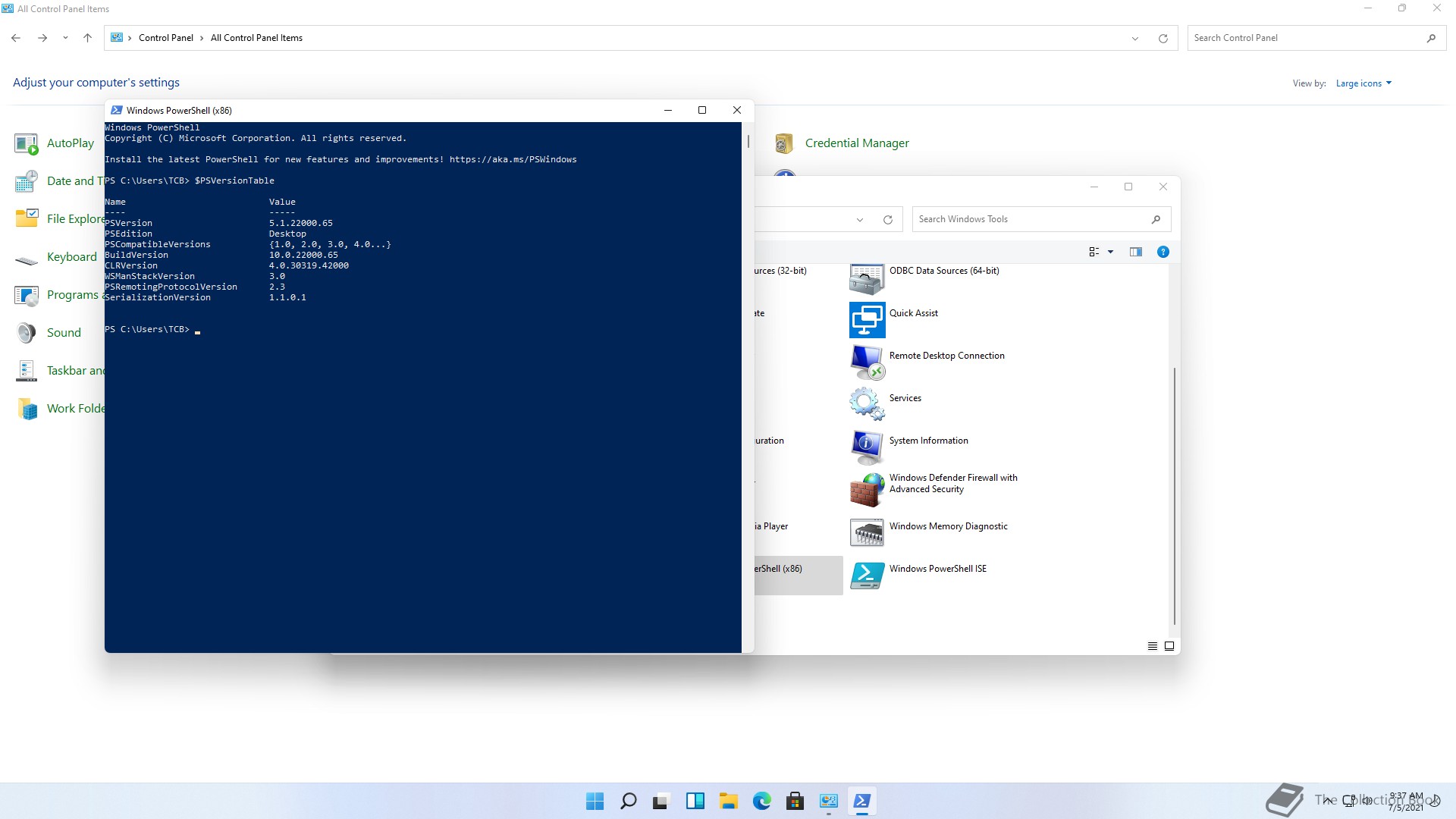Expand the first breadcrumb chevron in Control Panel address bar
Image resolution: width=1456 pixels, height=819 pixels.
pos(130,38)
